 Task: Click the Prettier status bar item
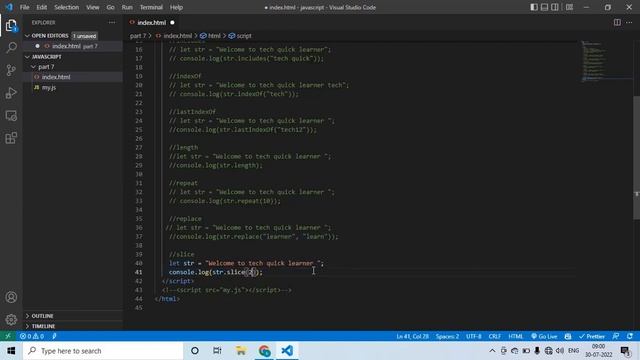coord(592,336)
